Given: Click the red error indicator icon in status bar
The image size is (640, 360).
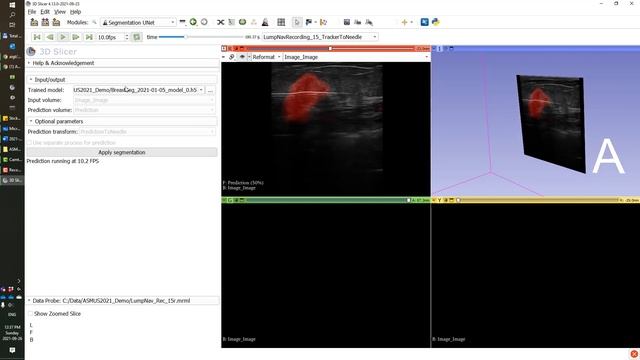Looking at the screenshot, I should tap(634, 354).
